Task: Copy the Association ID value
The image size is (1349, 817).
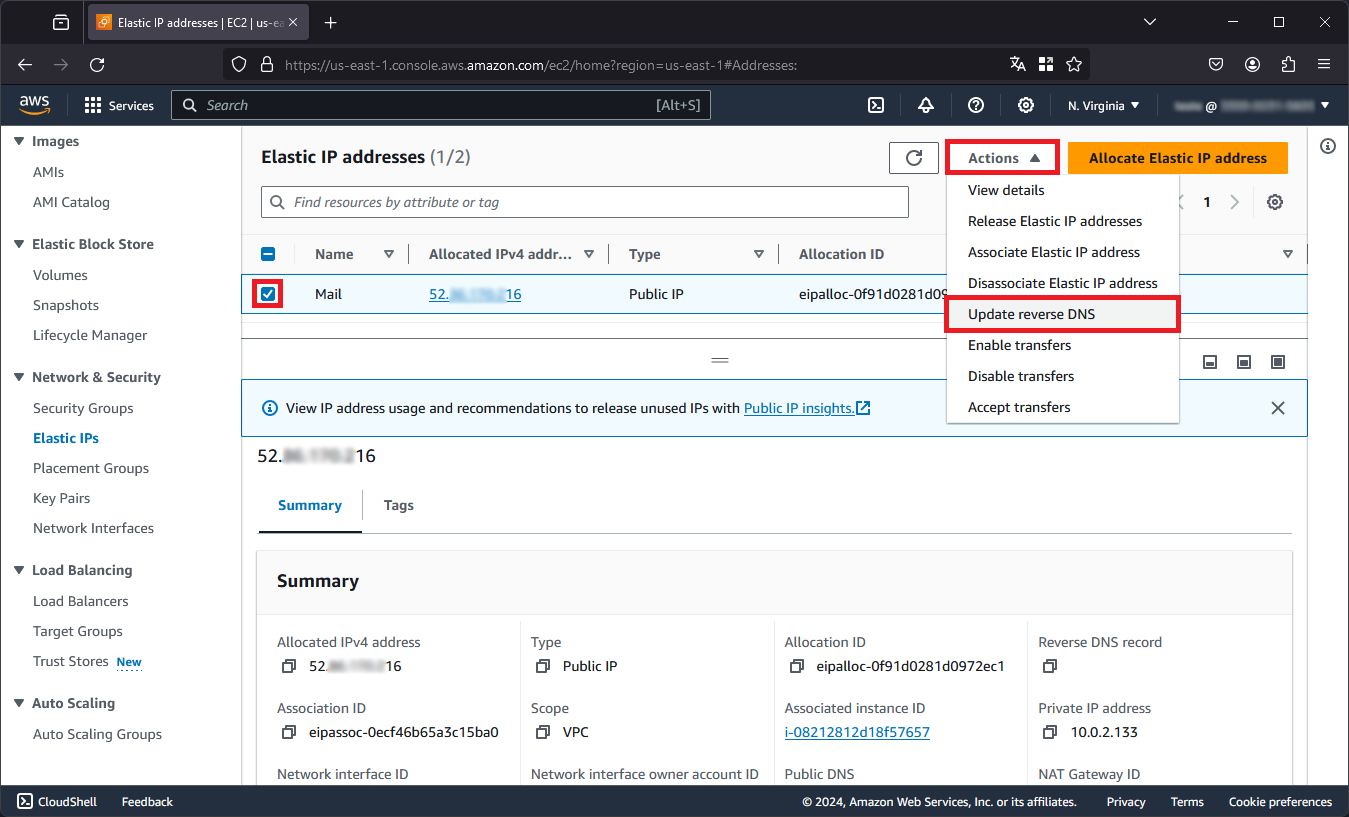Action: point(289,732)
